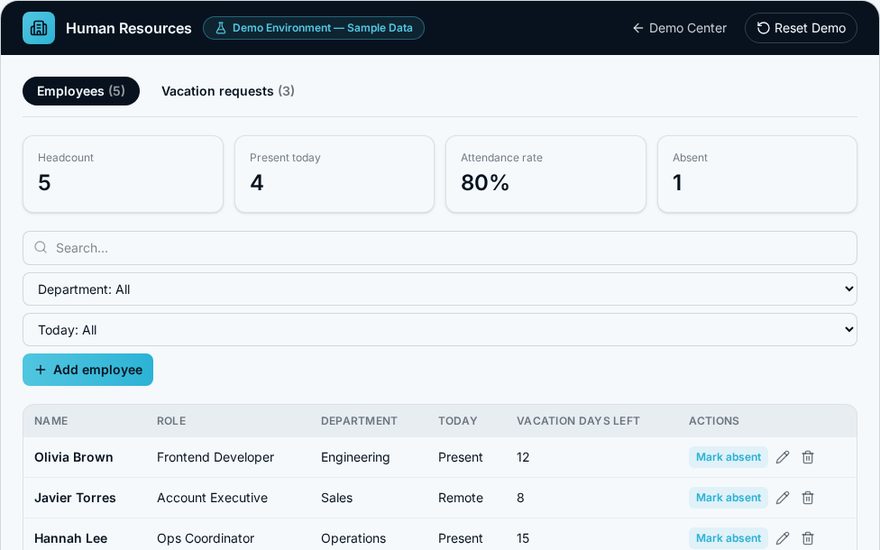Image resolution: width=880 pixels, height=550 pixels.
Task: Mark Javier Torres absent
Action: [x=728, y=498]
